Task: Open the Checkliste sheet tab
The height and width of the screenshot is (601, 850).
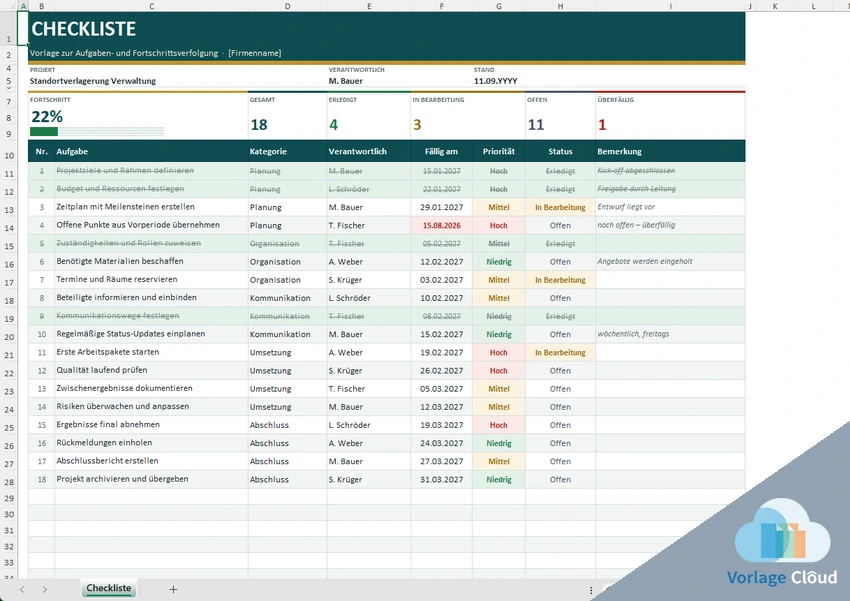Action: (108, 588)
